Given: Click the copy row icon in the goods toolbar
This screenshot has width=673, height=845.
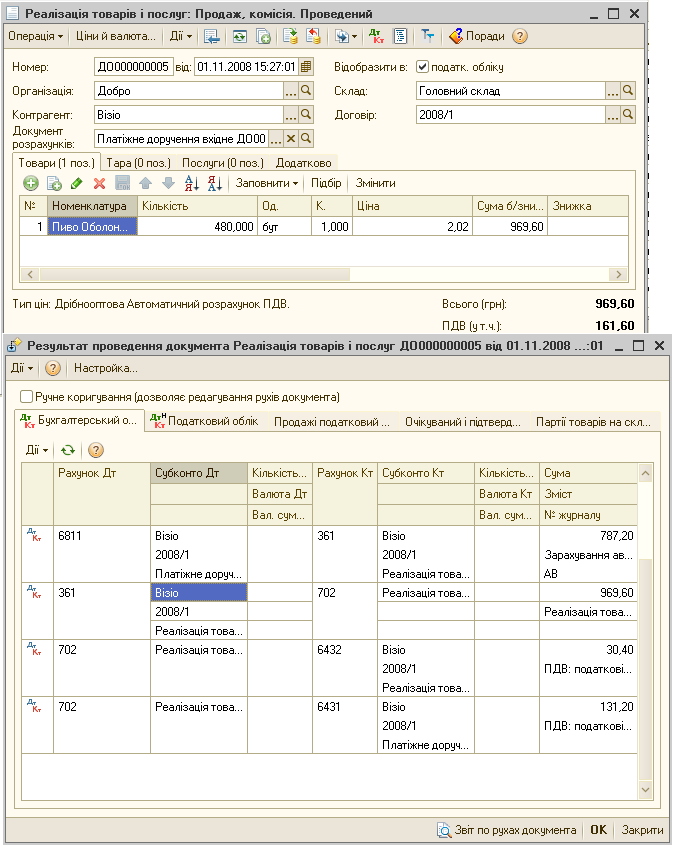Looking at the screenshot, I should pos(54,183).
